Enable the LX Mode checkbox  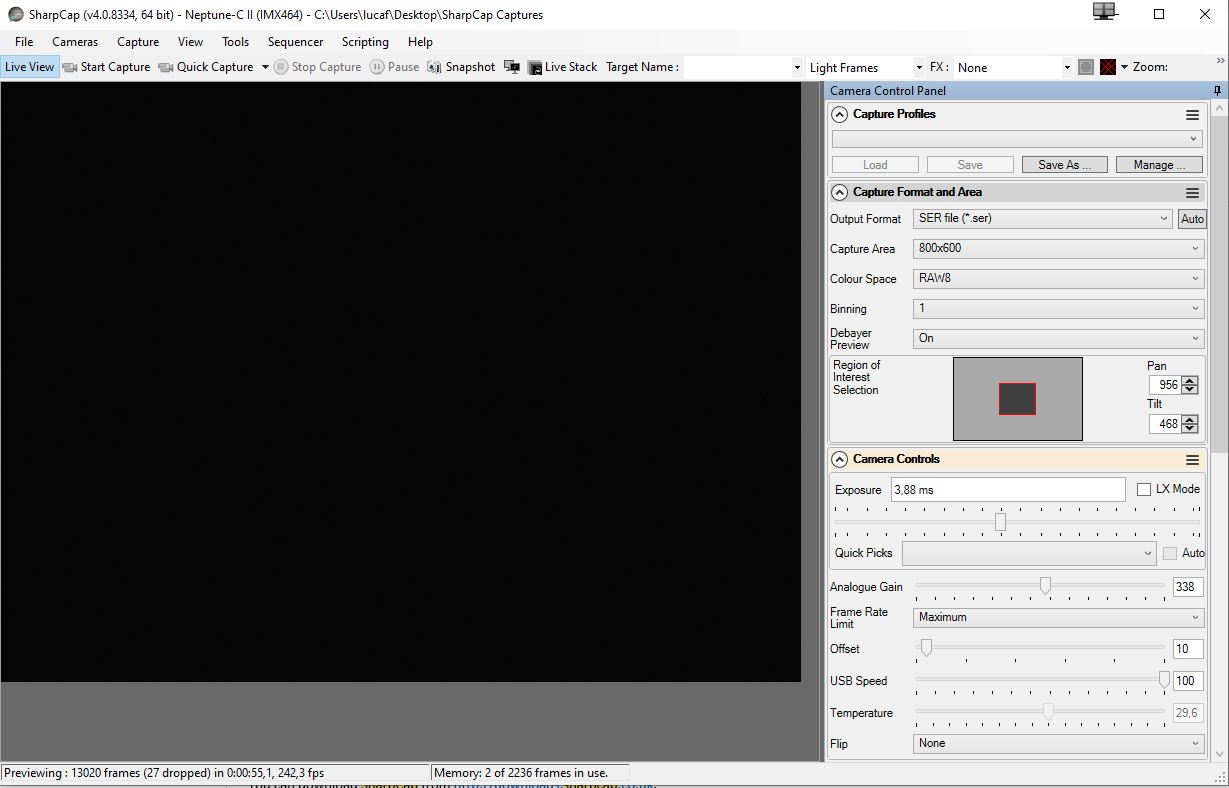1145,489
